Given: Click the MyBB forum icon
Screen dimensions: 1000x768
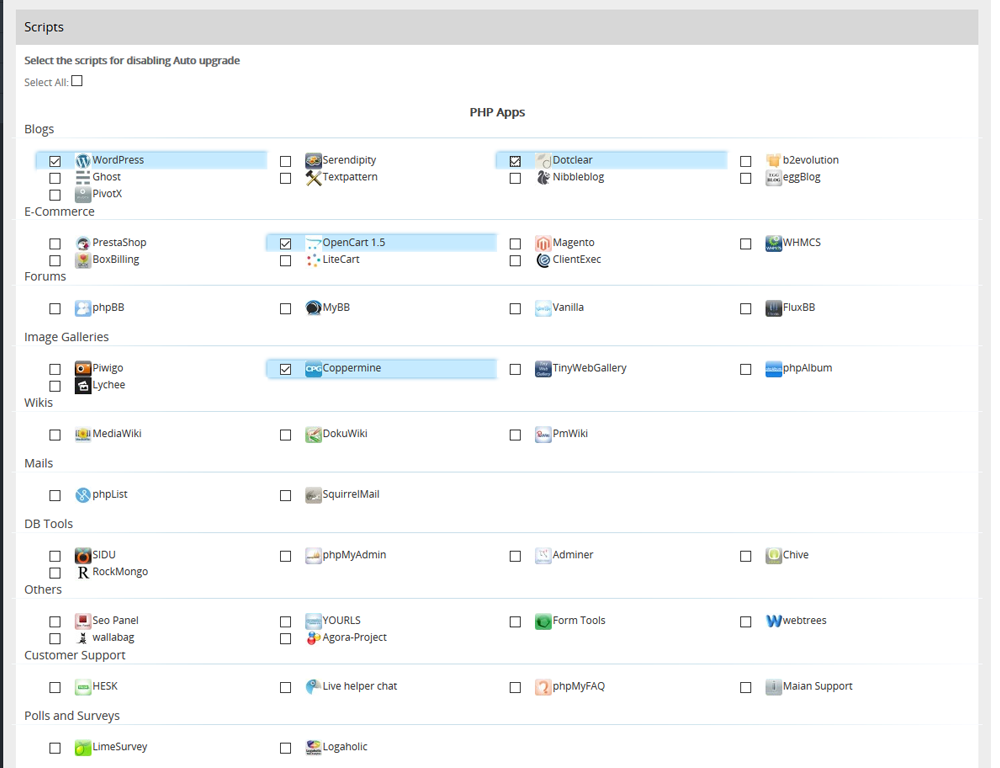Looking at the screenshot, I should pos(313,308).
